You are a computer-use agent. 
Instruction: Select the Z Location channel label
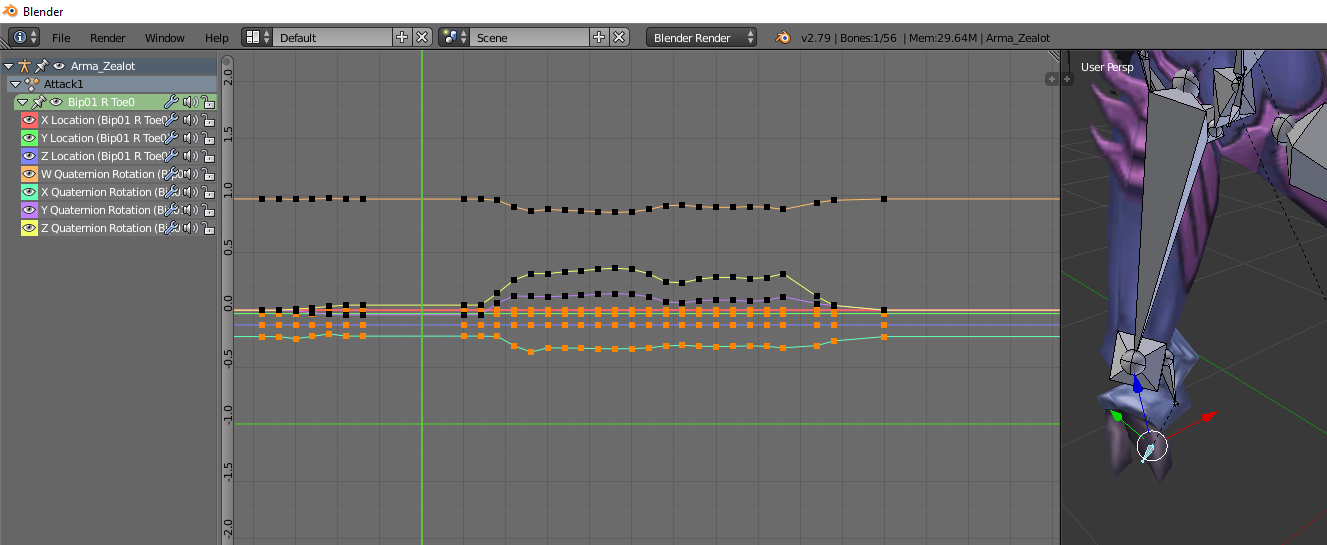coord(102,156)
